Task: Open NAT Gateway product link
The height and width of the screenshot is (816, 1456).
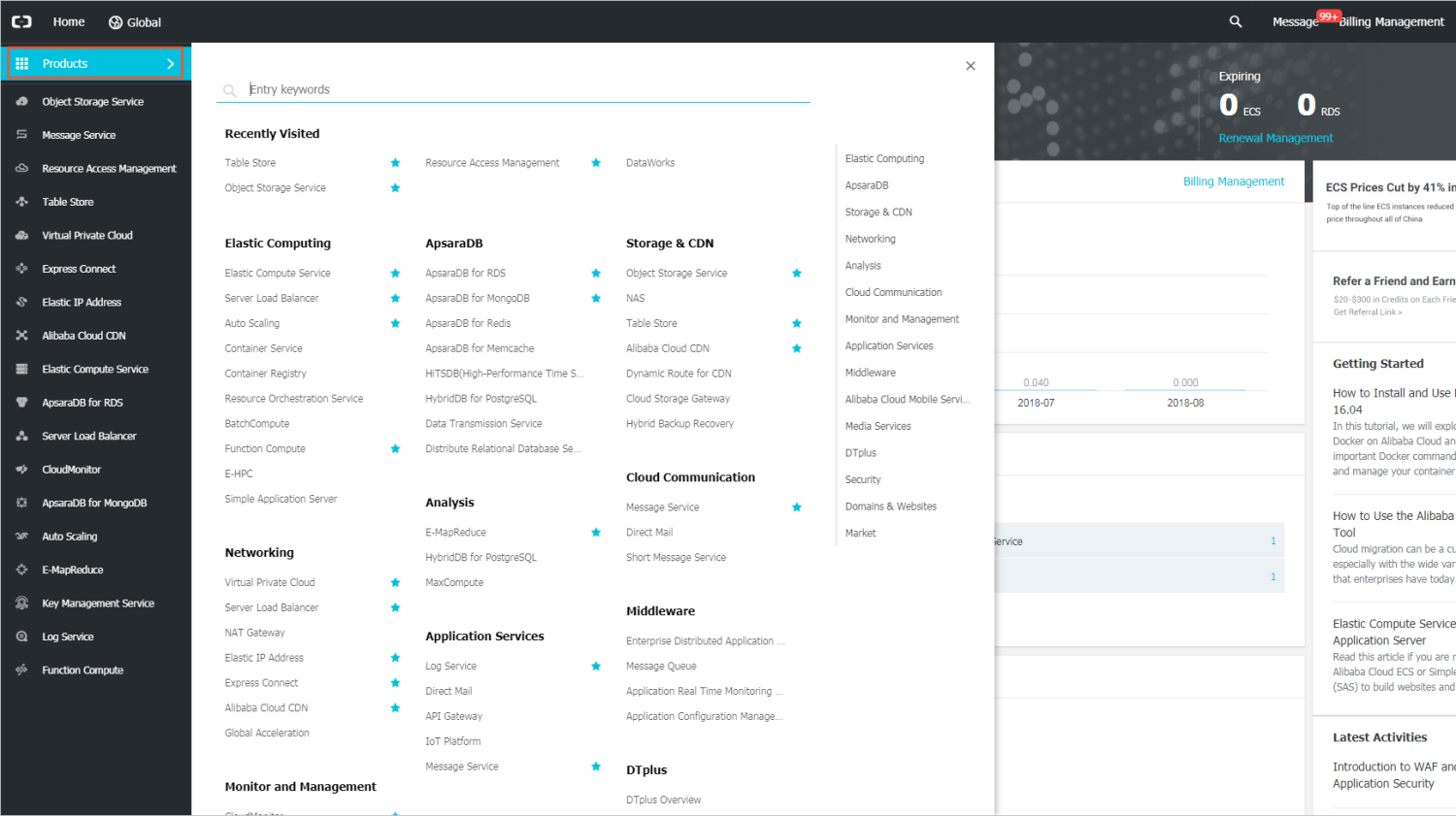Action: [x=254, y=633]
